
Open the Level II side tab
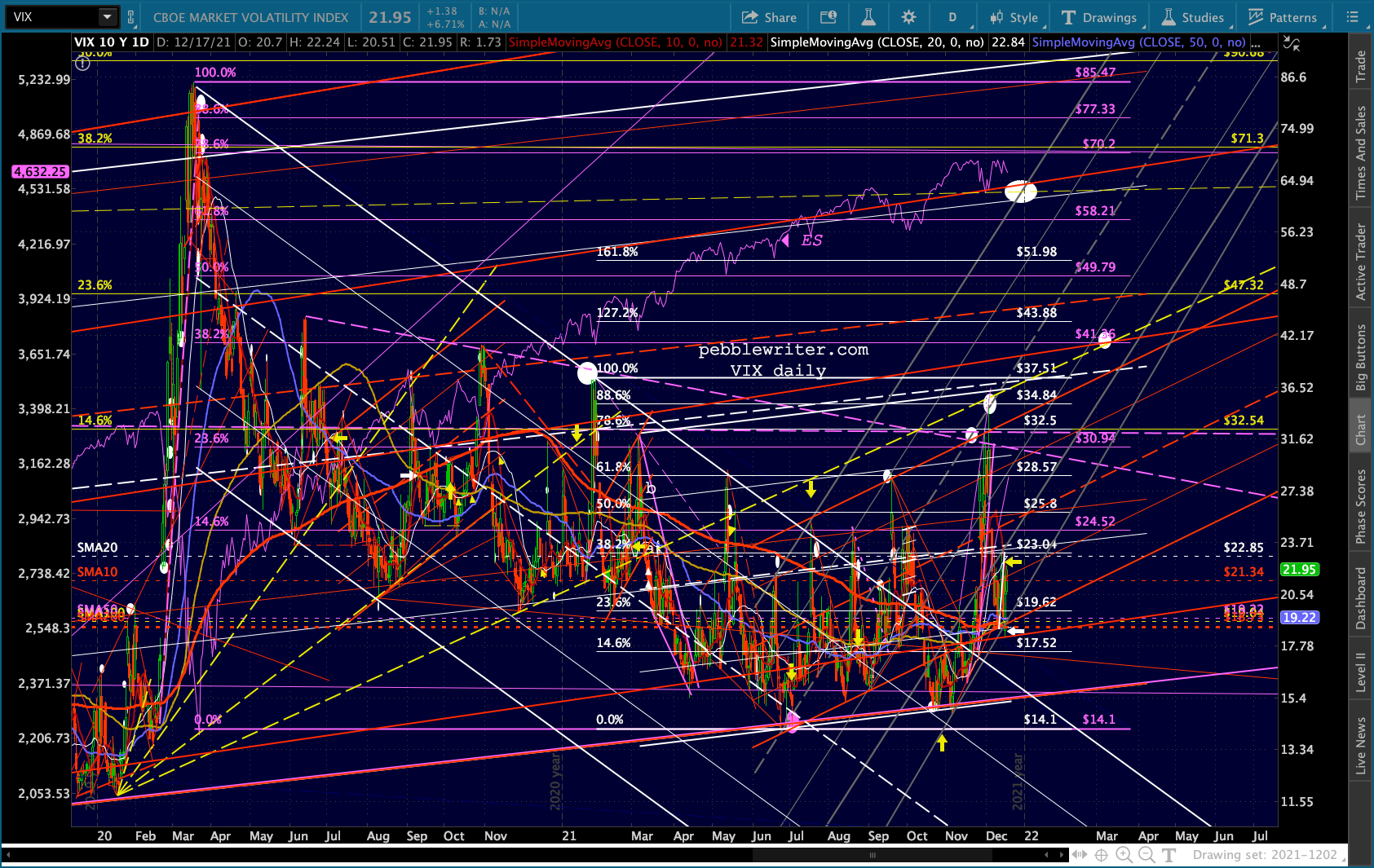pyautogui.click(x=1360, y=672)
